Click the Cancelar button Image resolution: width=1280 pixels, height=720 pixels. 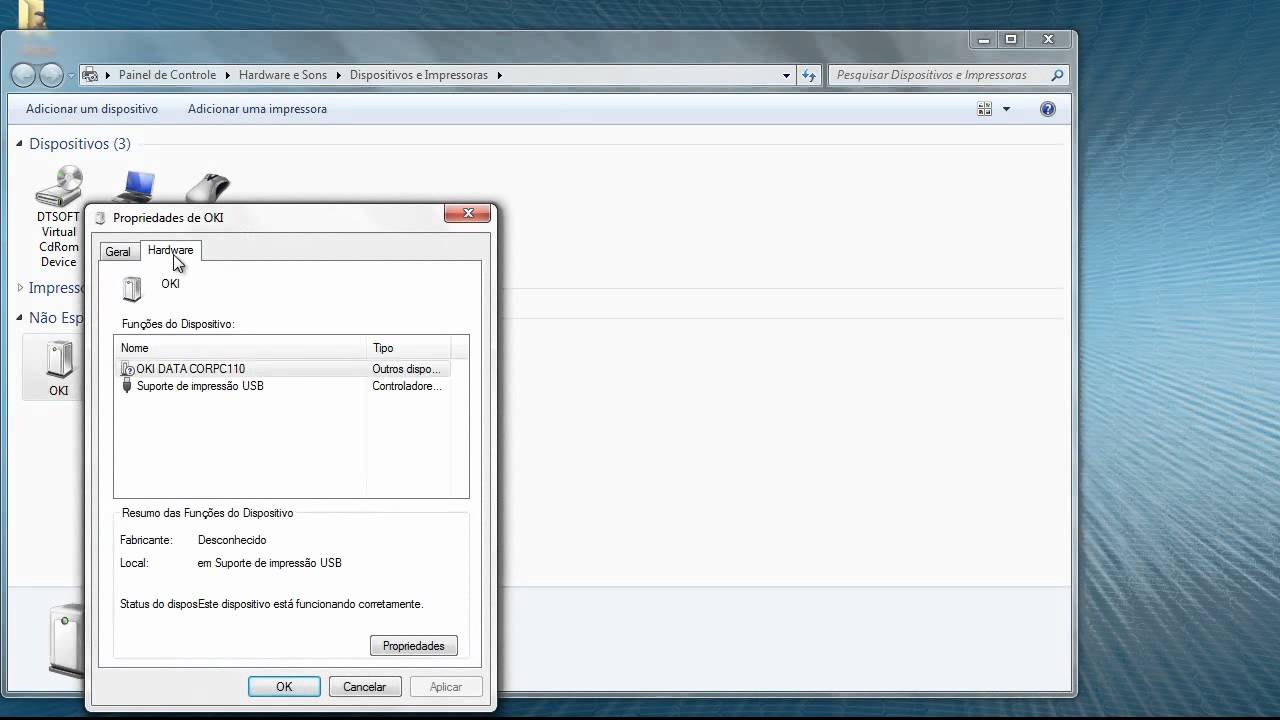[364, 687]
